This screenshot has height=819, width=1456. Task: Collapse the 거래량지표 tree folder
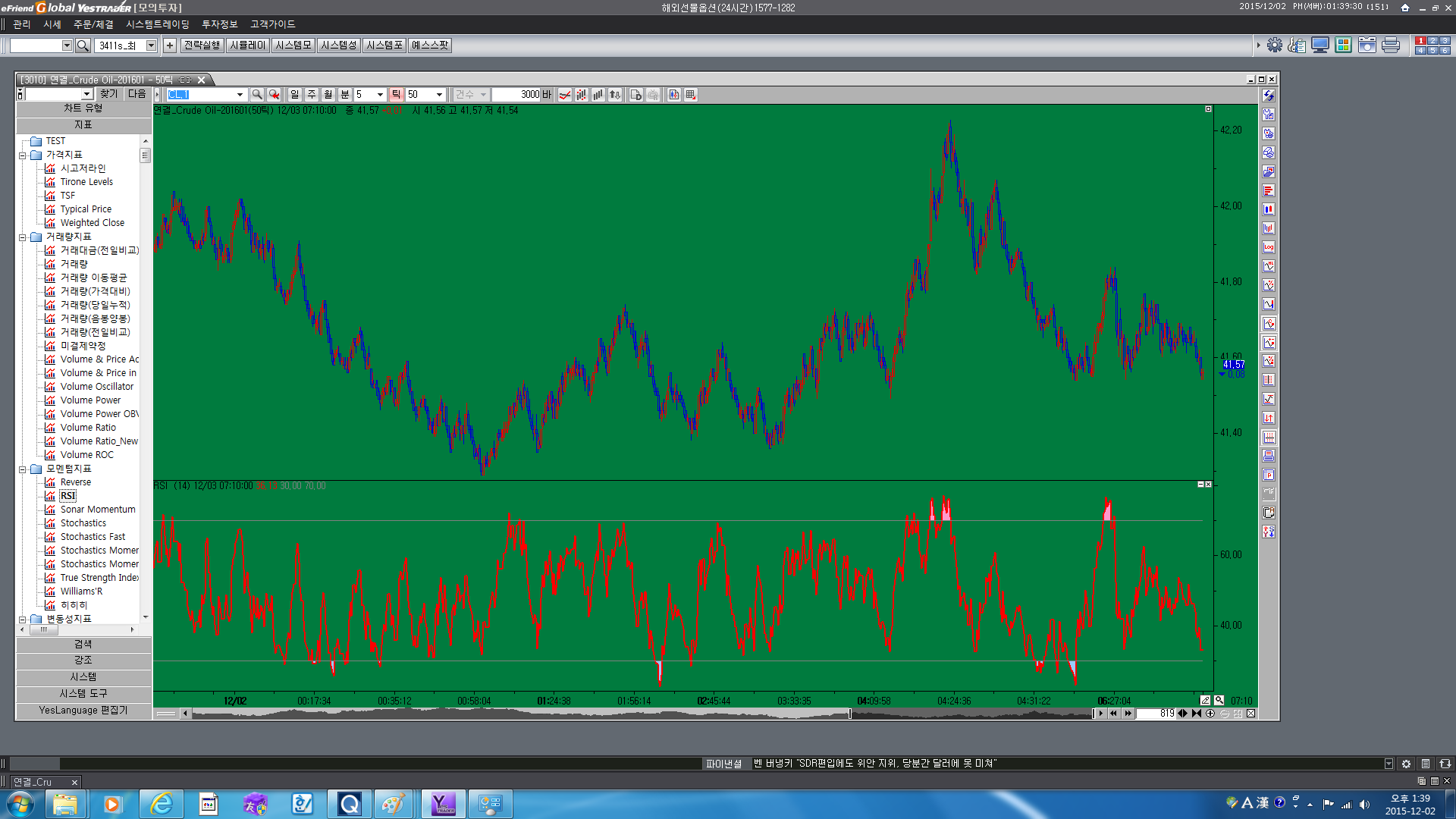click(x=23, y=237)
